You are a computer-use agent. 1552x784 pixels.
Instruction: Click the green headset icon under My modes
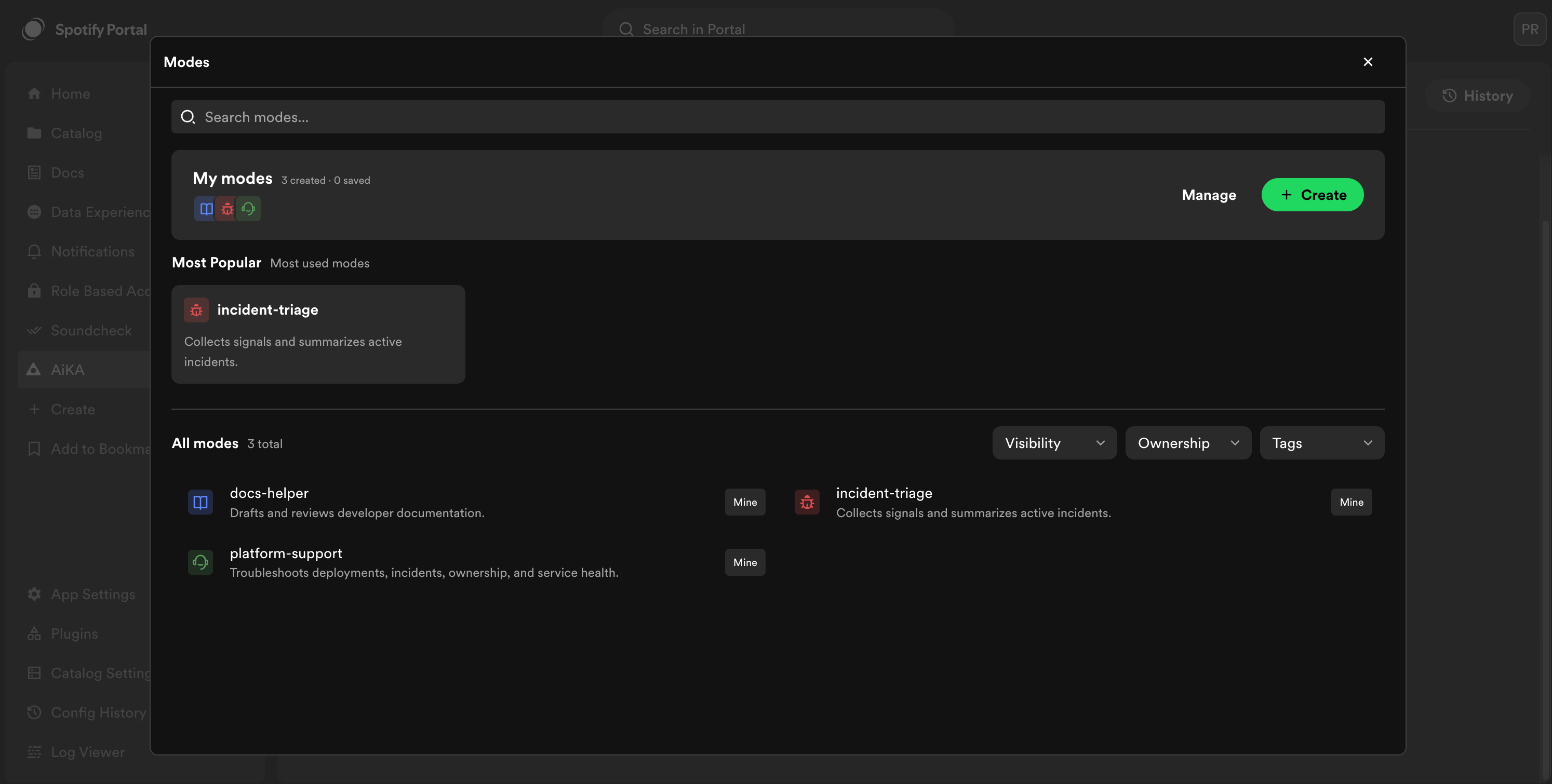248,209
